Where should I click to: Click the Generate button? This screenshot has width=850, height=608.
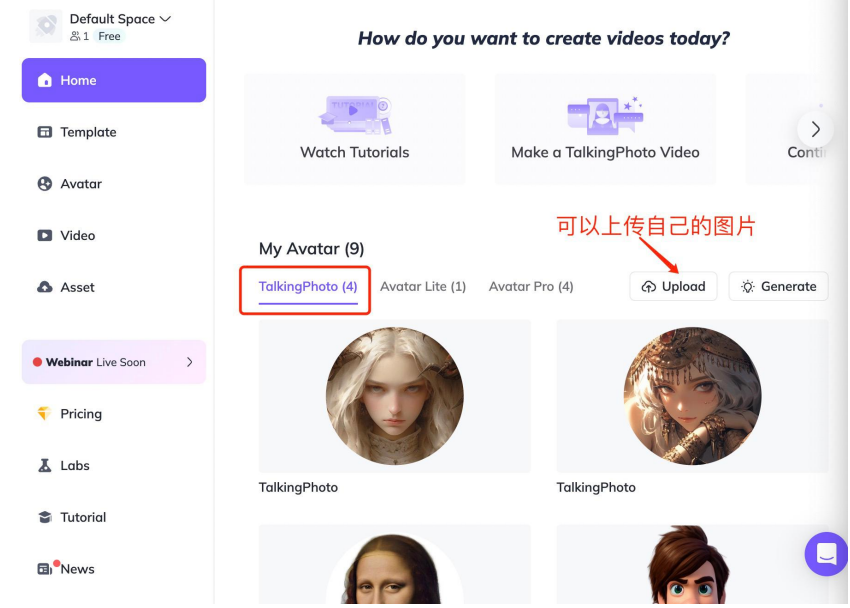pos(778,287)
